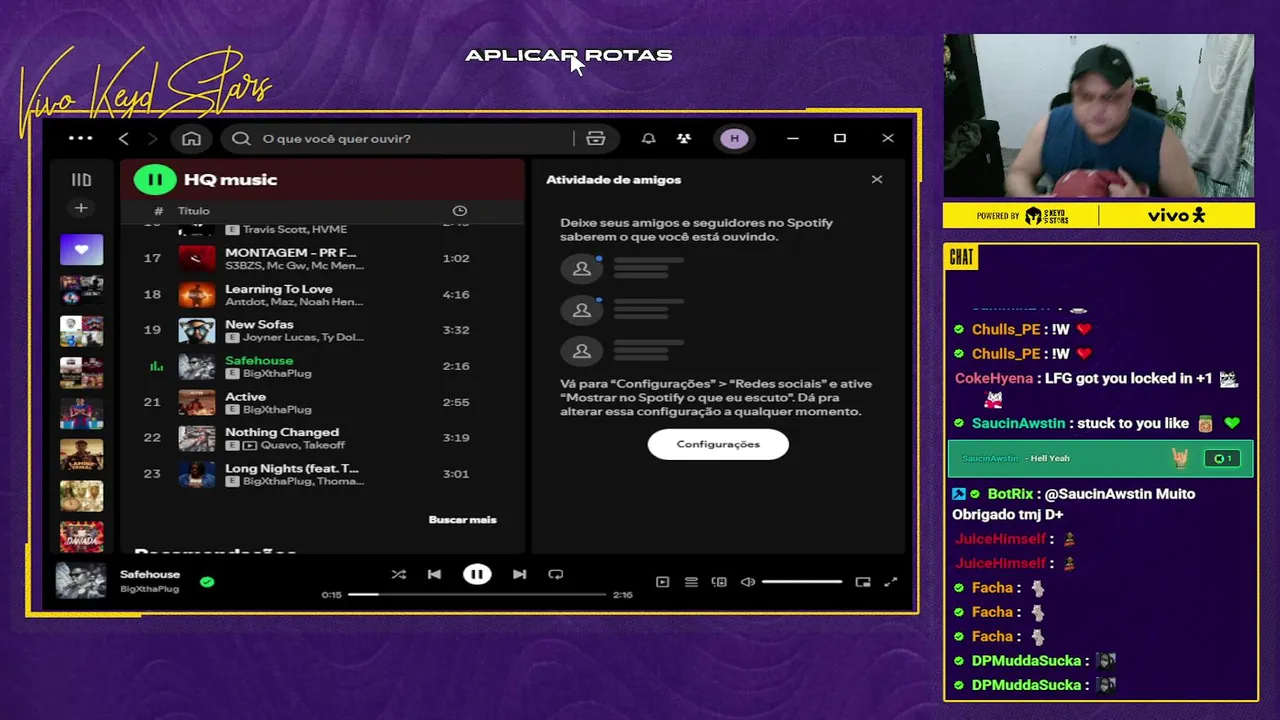Sort by the Título column header

(x=194, y=211)
